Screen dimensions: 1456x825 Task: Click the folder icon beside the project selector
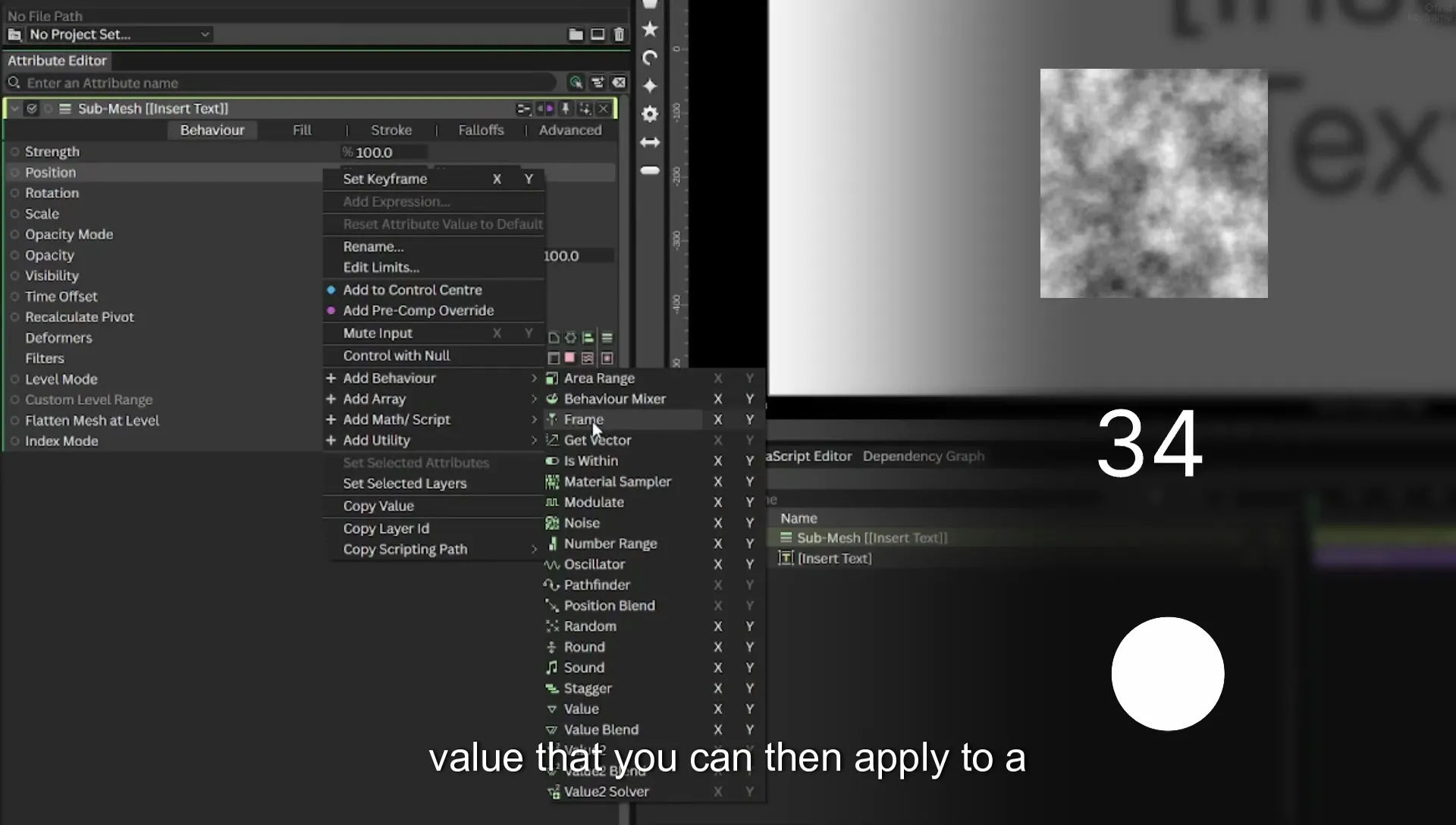(x=576, y=34)
